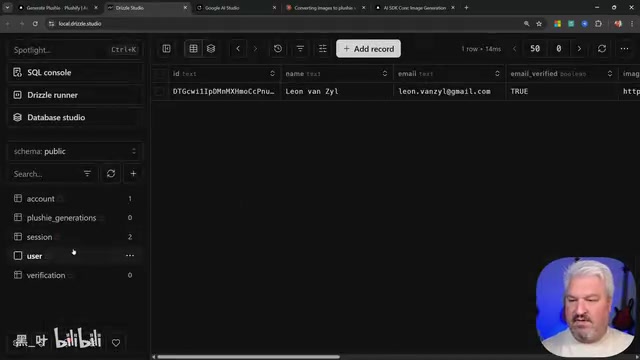Image resolution: width=640 pixels, height=360 pixels.
Task: Click the TRUE email_verified cell
Action: click(562, 91)
